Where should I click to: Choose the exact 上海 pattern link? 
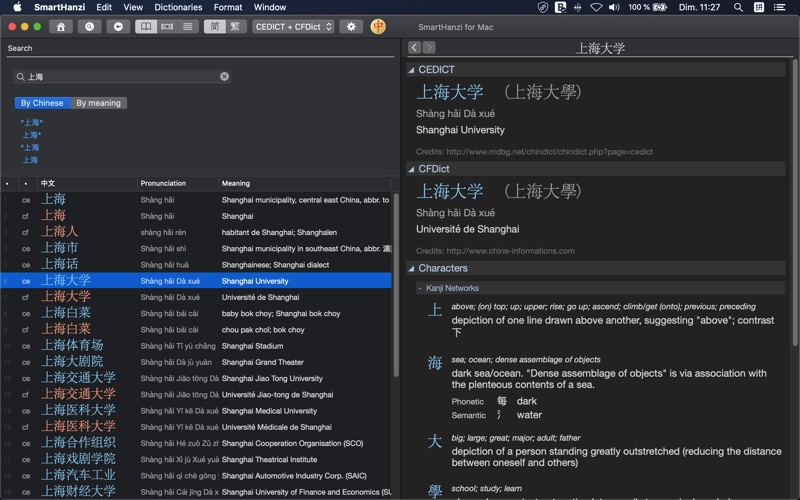tap(30, 160)
